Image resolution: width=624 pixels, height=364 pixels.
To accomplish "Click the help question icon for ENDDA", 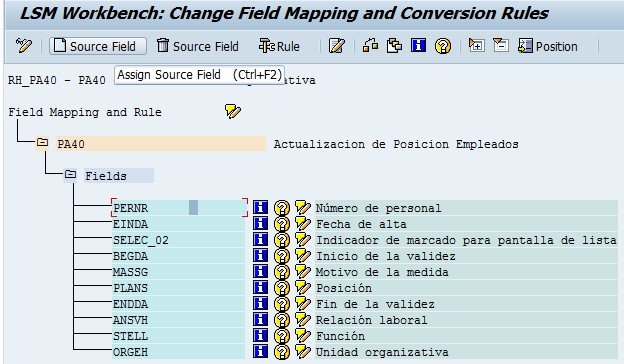I will 281,304.
